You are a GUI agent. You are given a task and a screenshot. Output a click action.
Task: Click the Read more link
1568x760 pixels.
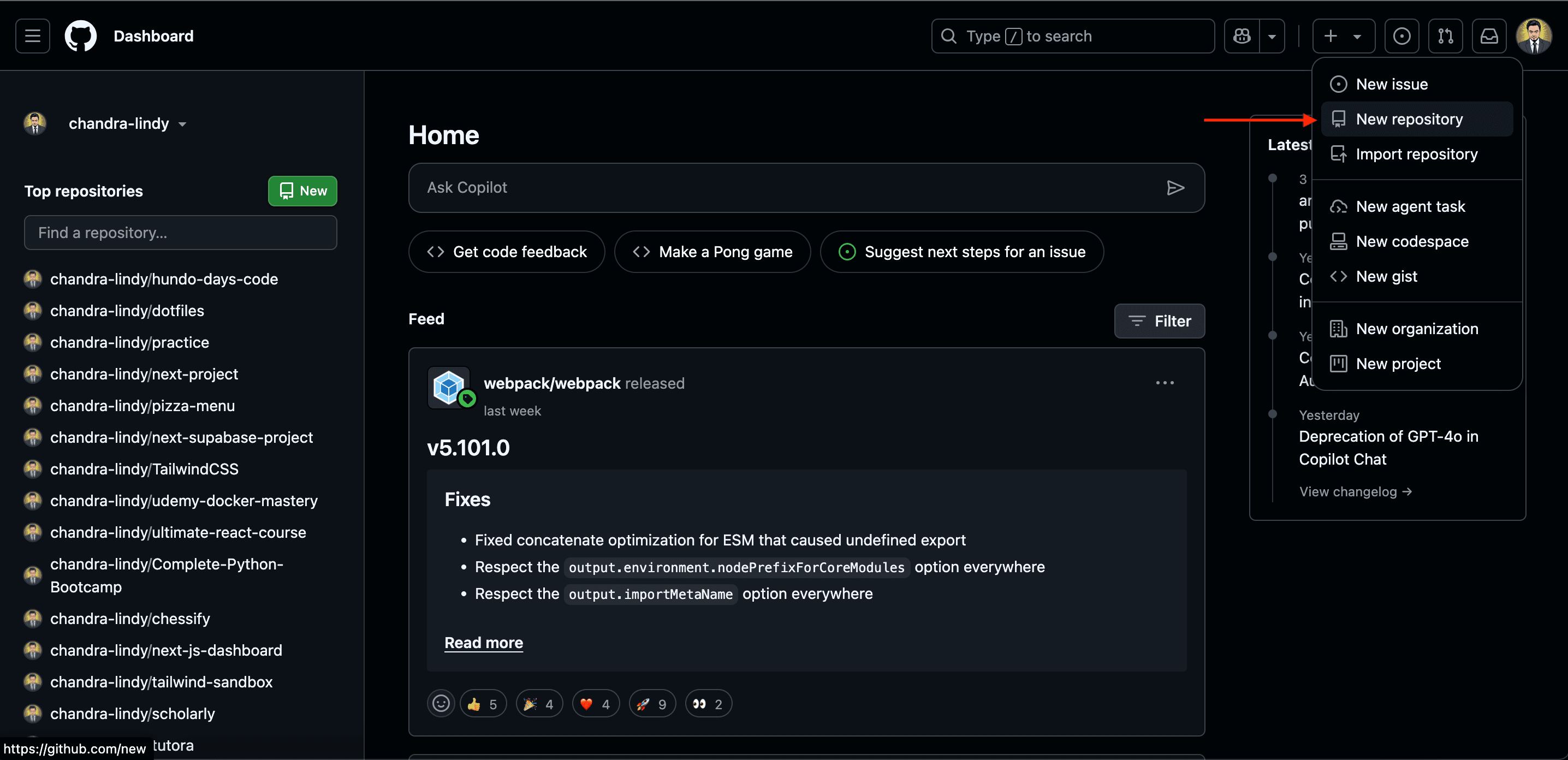point(483,643)
